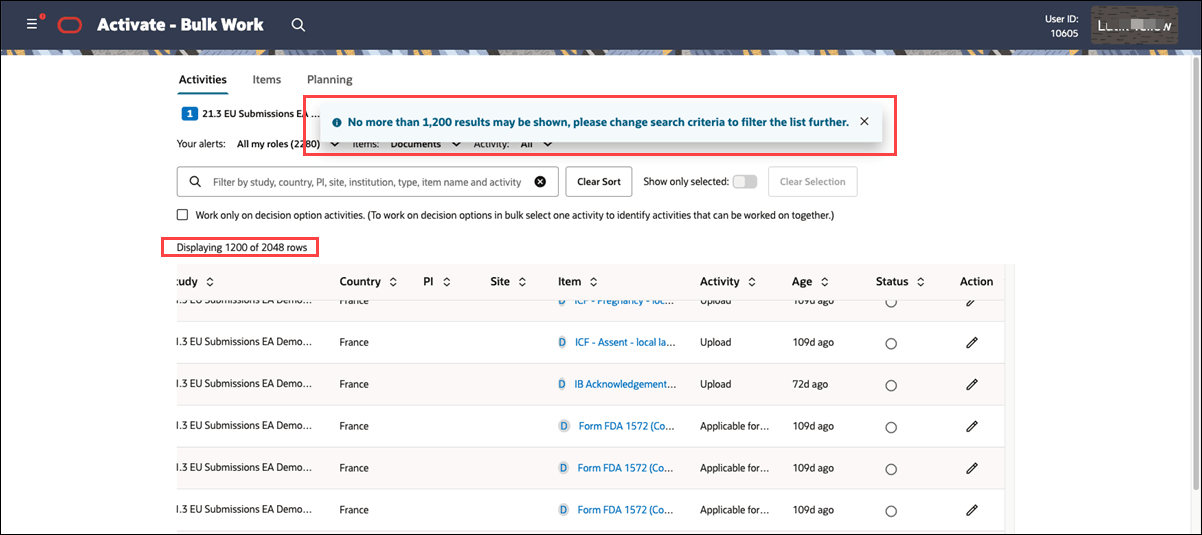The width and height of the screenshot is (1202, 535).
Task: Click the Displaying 1200 of 2048 rows text
Action: 241,247
